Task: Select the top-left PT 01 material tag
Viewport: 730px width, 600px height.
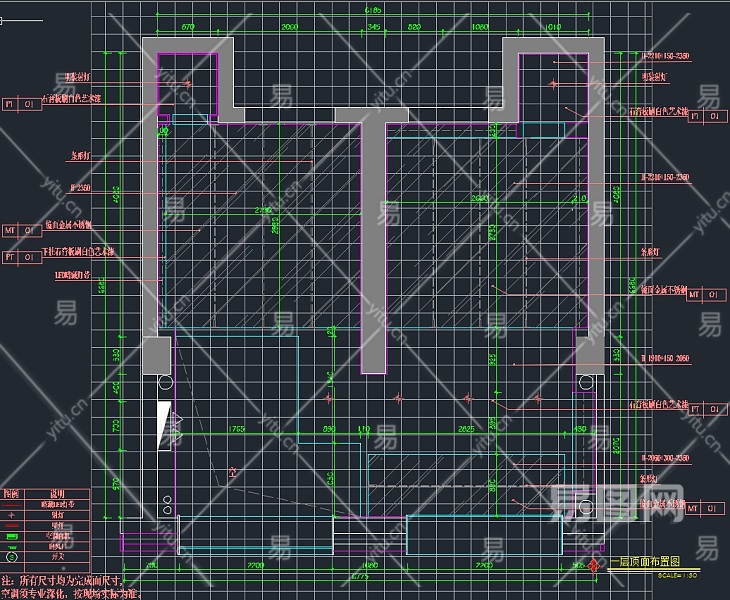Action: click(x=22, y=104)
